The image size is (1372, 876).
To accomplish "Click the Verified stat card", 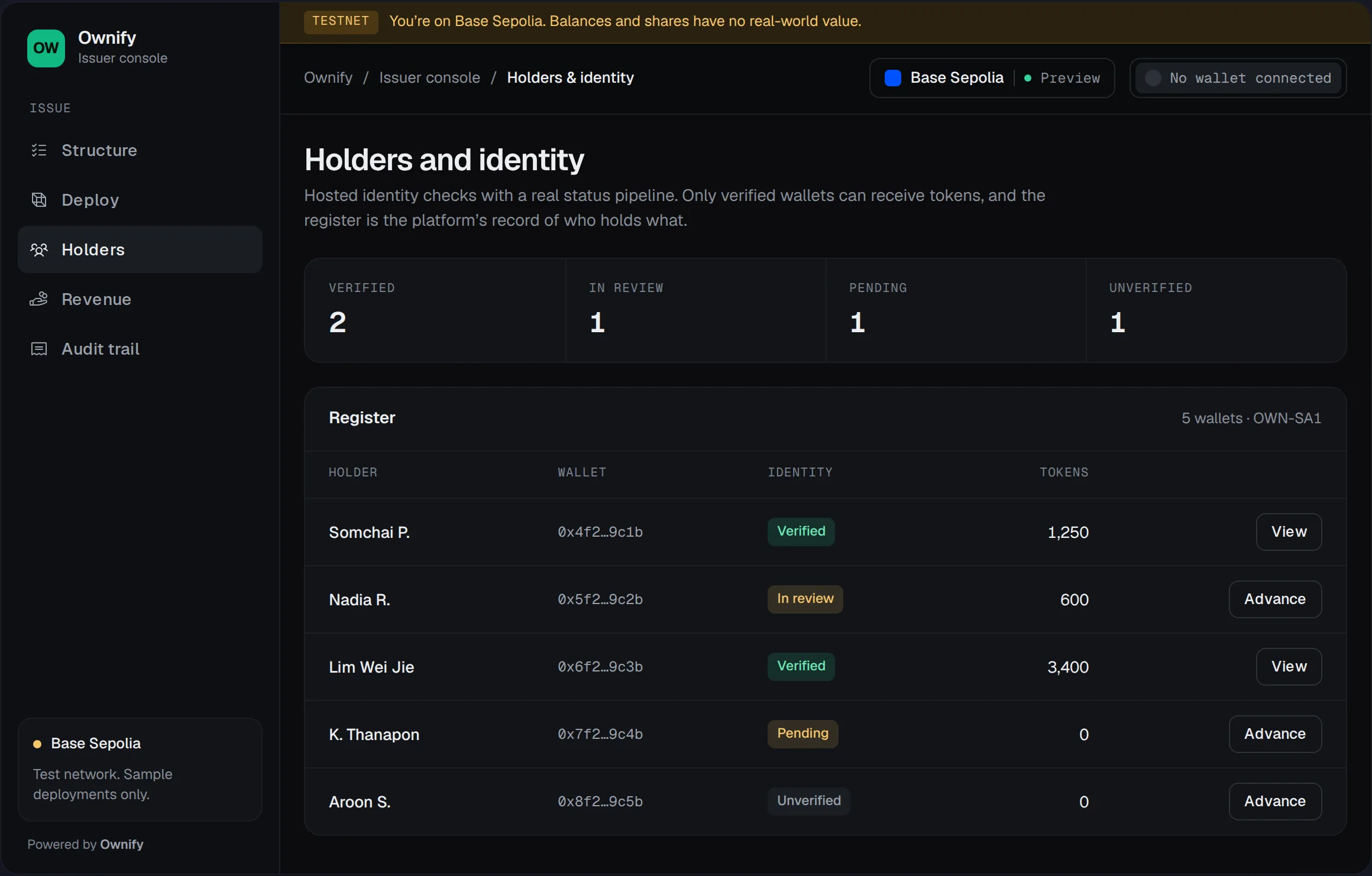I will pyautogui.click(x=435, y=310).
